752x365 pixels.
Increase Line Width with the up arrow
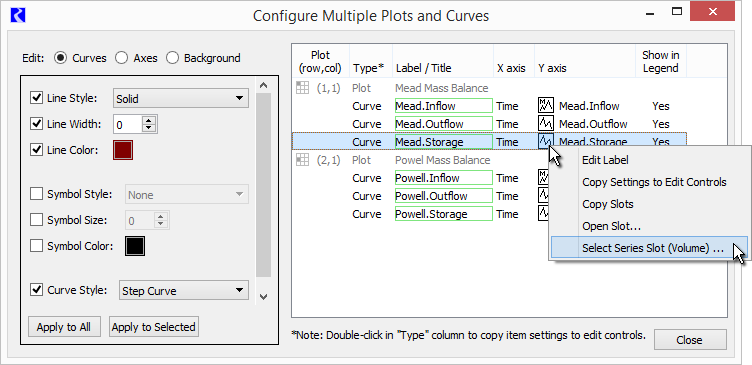149,120
